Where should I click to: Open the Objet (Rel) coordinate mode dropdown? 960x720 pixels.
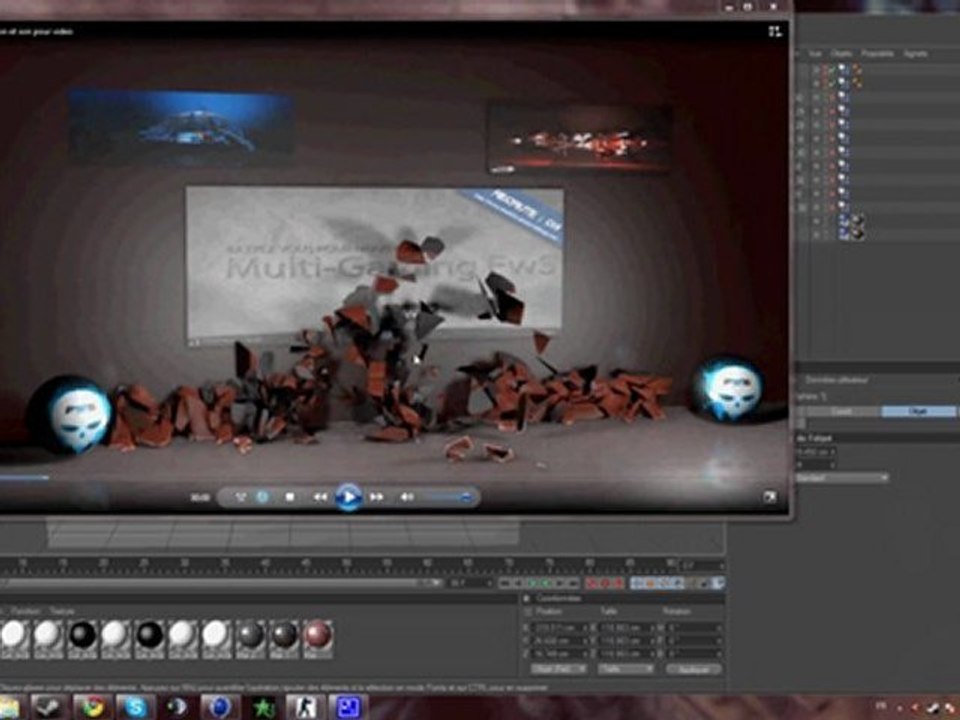558,669
